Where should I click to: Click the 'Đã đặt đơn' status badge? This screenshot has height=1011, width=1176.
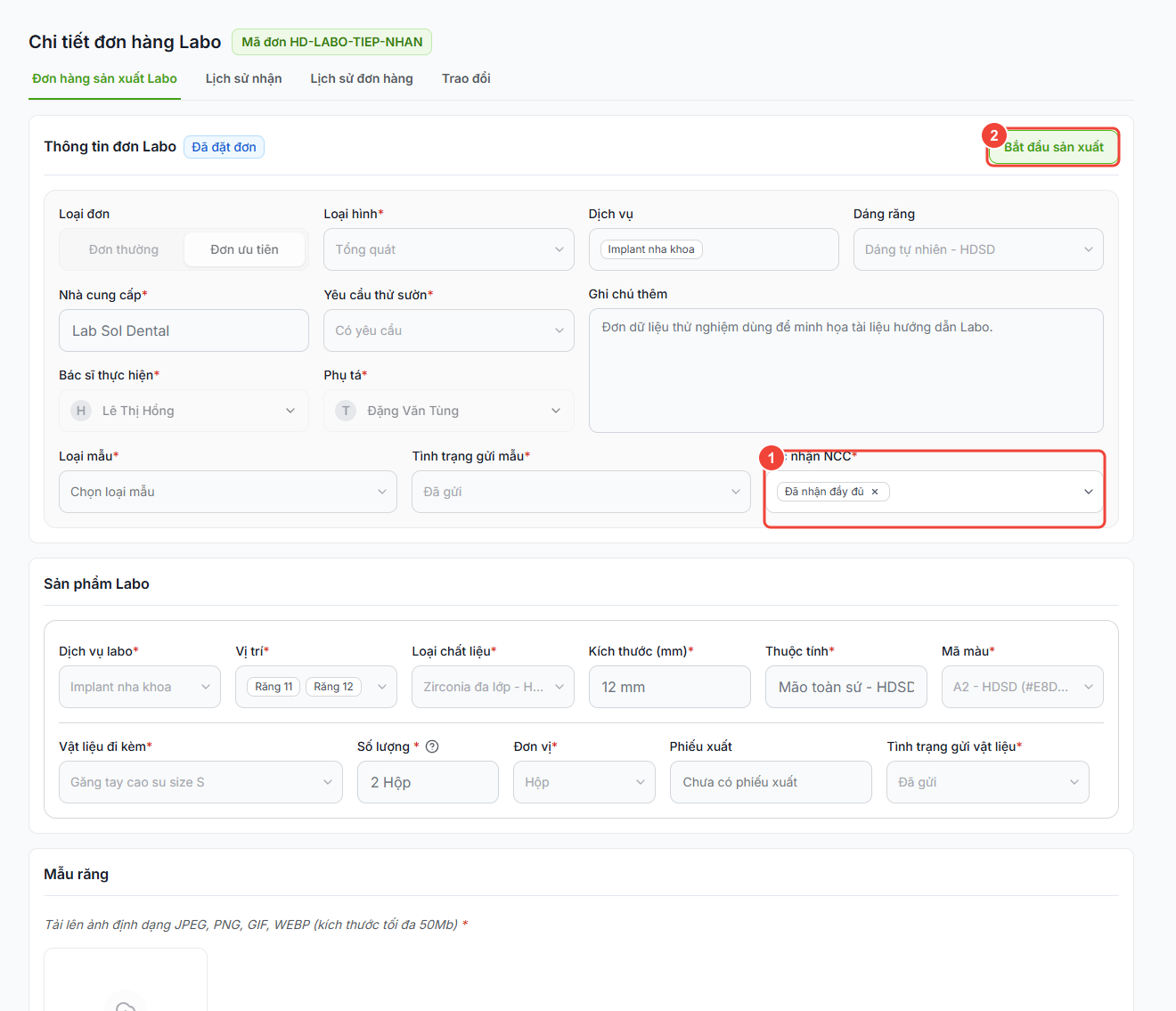click(224, 147)
